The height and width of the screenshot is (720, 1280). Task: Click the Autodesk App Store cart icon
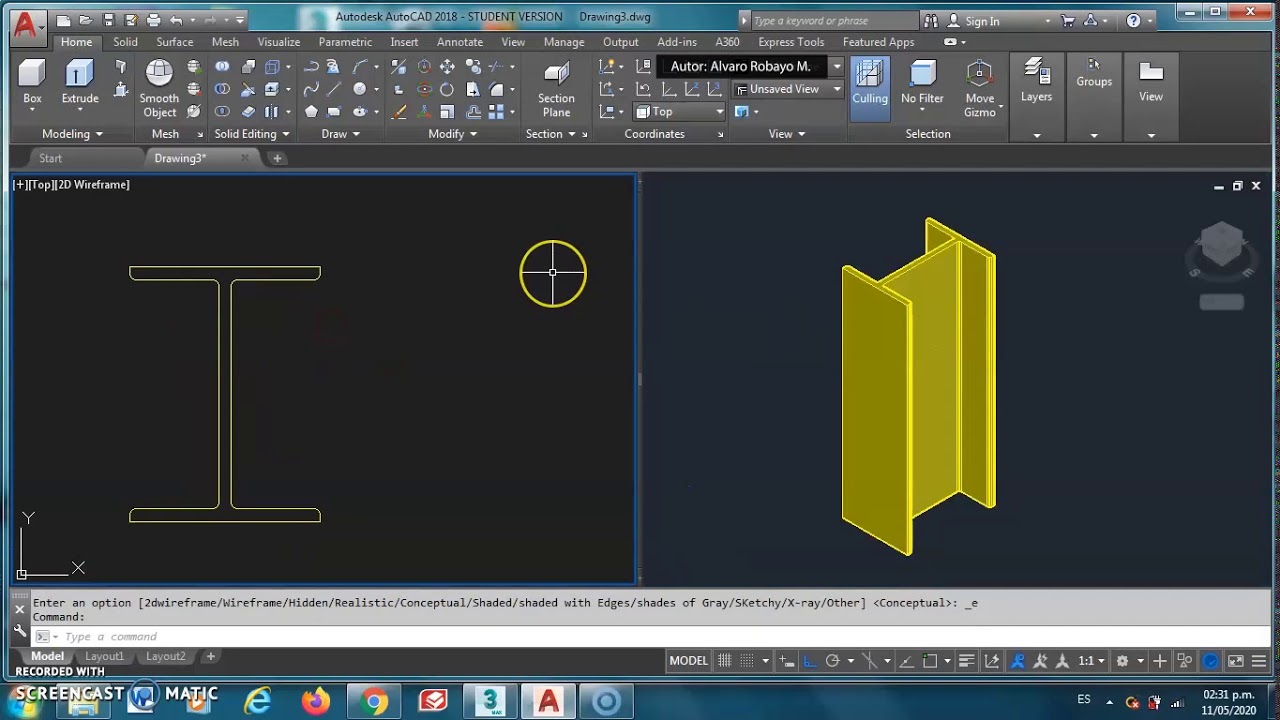pyautogui.click(x=1068, y=20)
